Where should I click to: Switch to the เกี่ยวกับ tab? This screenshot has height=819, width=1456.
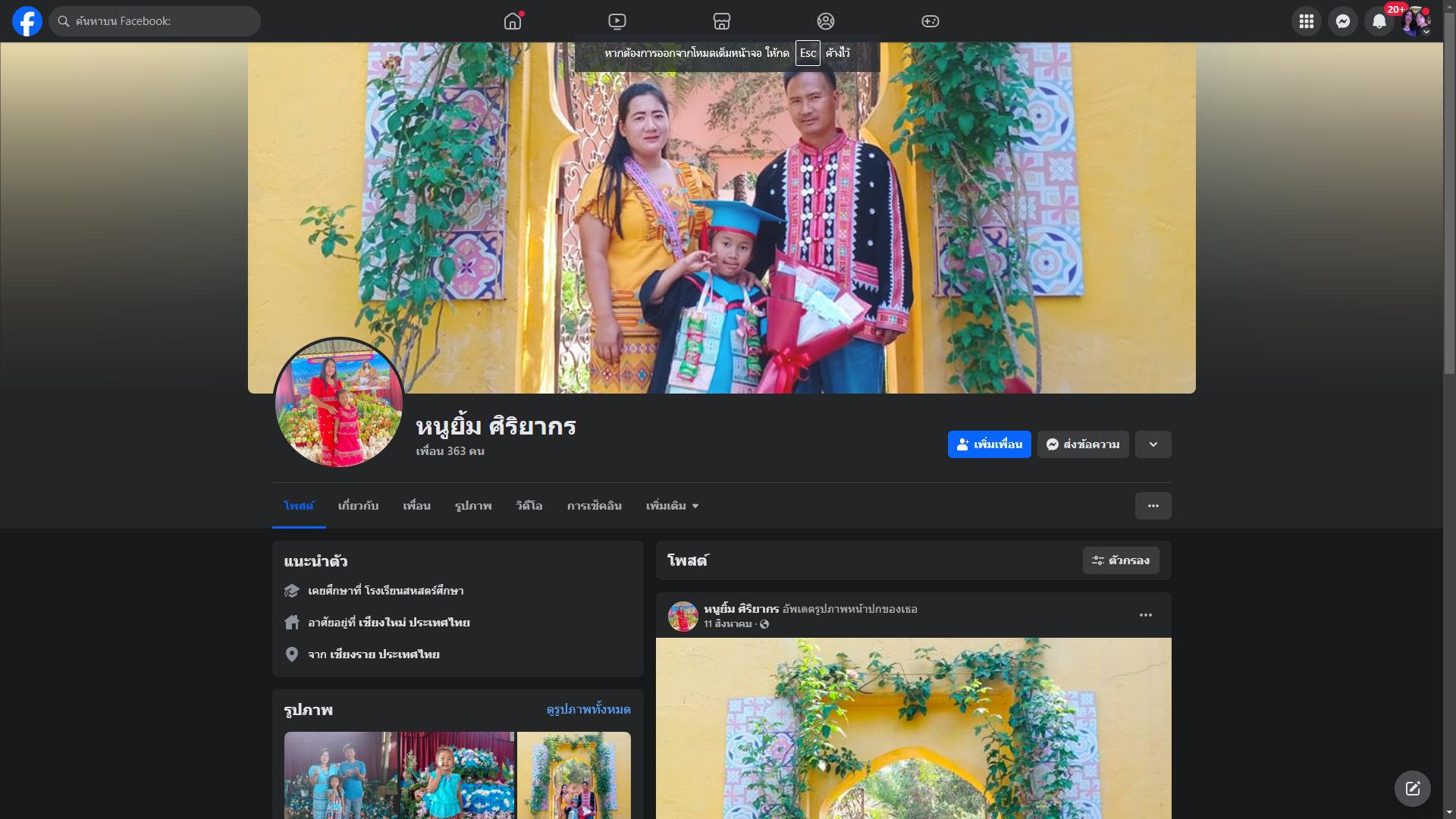point(358,506)
